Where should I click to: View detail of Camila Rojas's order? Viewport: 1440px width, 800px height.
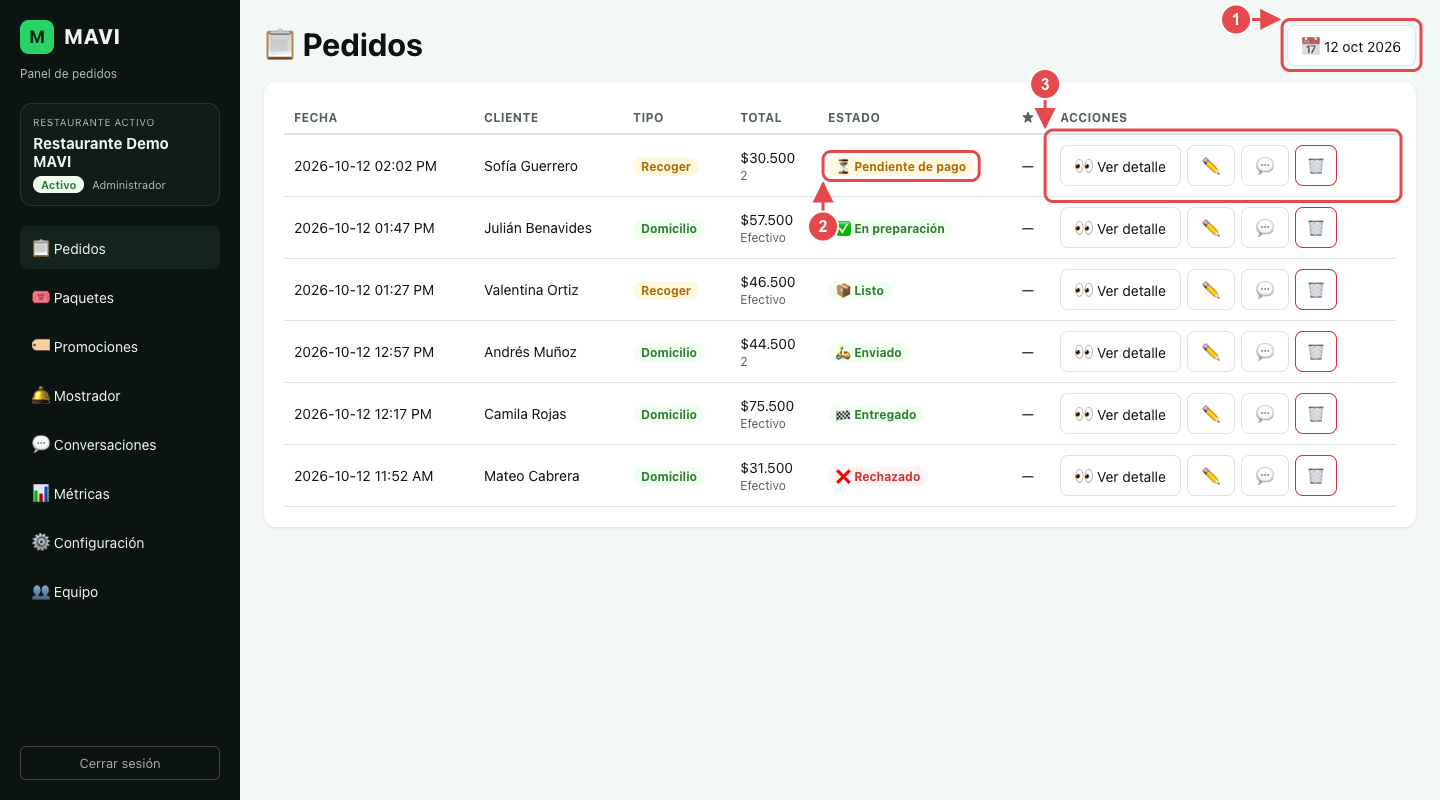click(1120, 414)
